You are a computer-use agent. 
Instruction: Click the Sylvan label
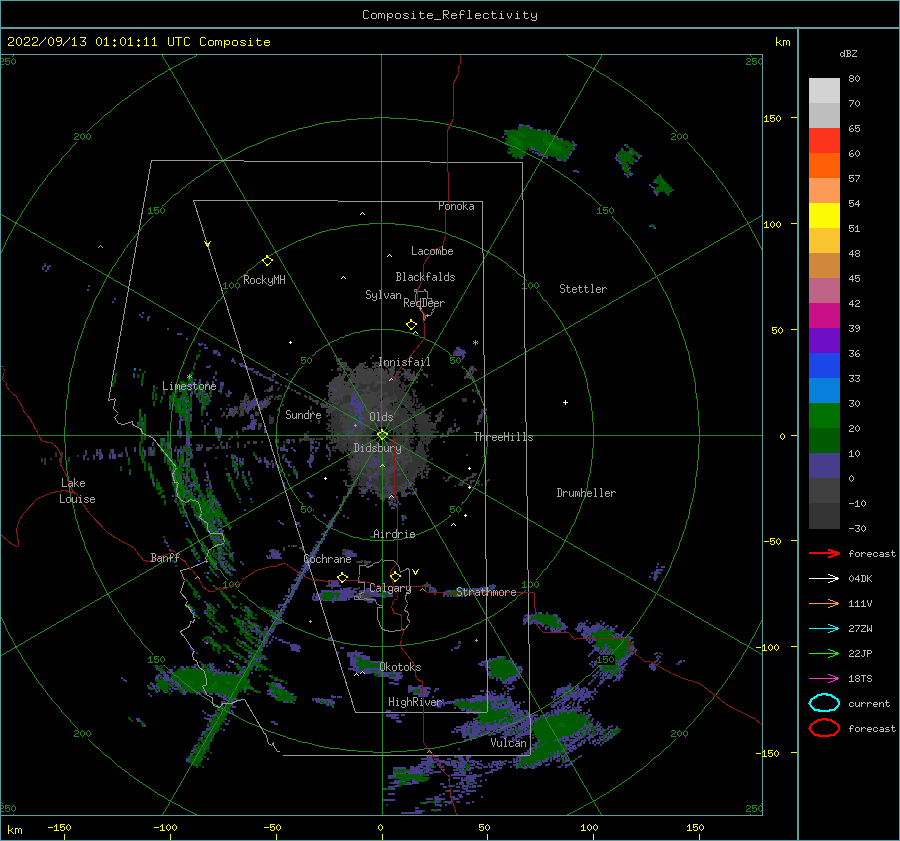(383, 295)
